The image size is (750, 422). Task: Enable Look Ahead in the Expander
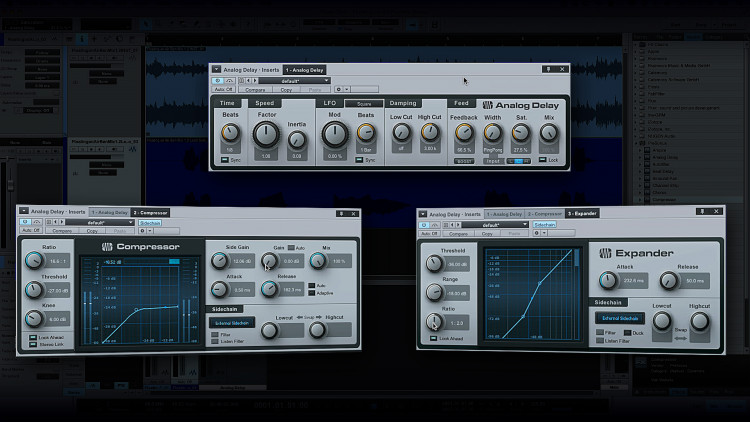(x=433, y=338)
